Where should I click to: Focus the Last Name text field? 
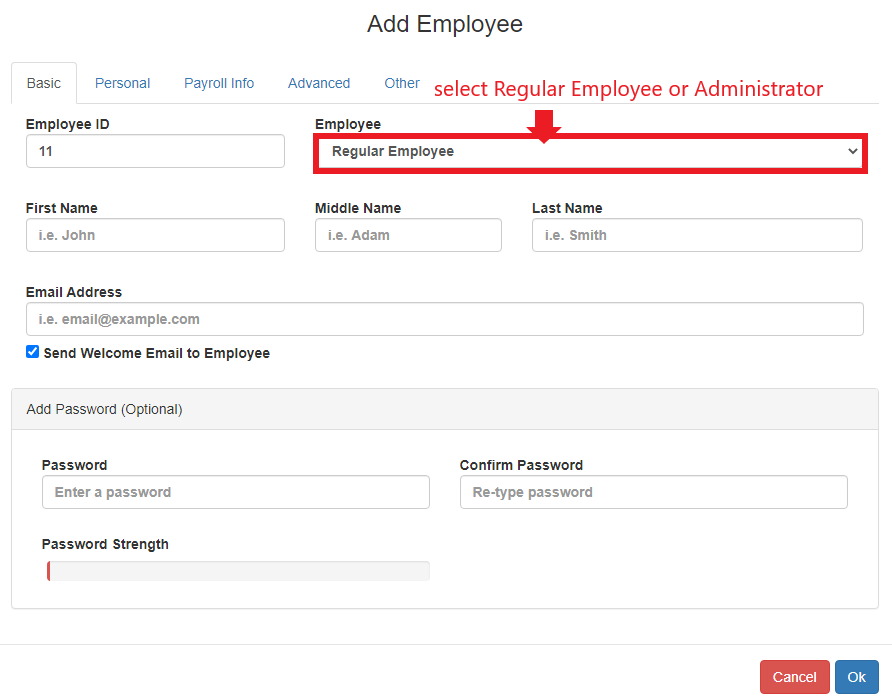(x=696, y=236)
